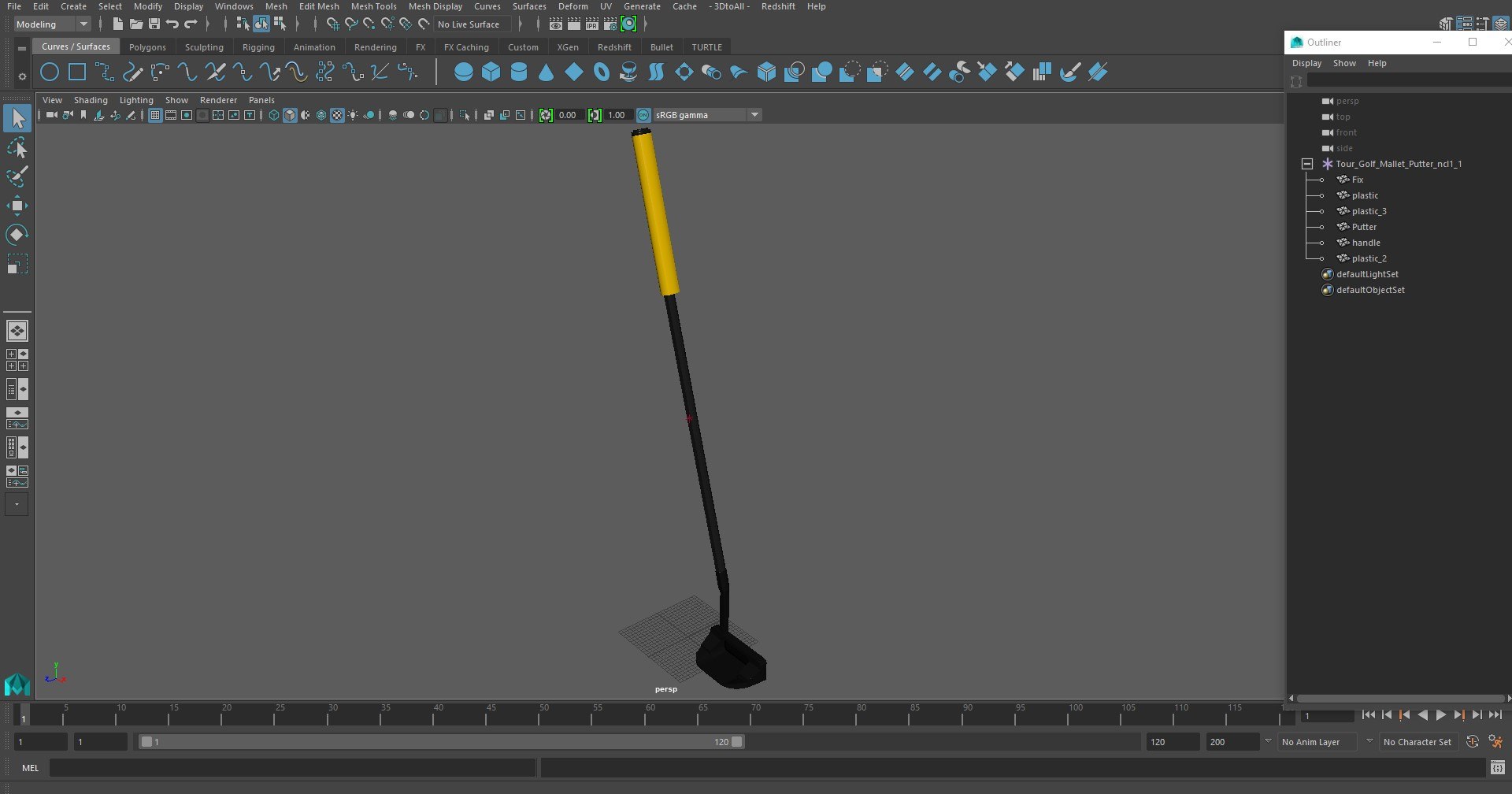Toggle smooth shade all in viewport
This screenshot has height=794, width=1512.
coord(290,115)
